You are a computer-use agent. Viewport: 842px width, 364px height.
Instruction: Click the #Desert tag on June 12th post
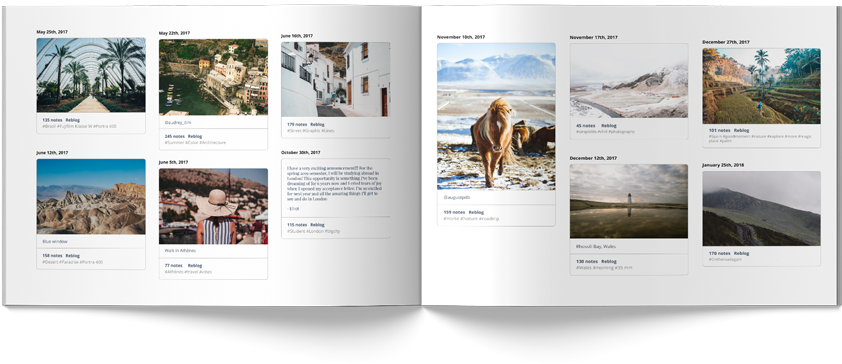50,262
